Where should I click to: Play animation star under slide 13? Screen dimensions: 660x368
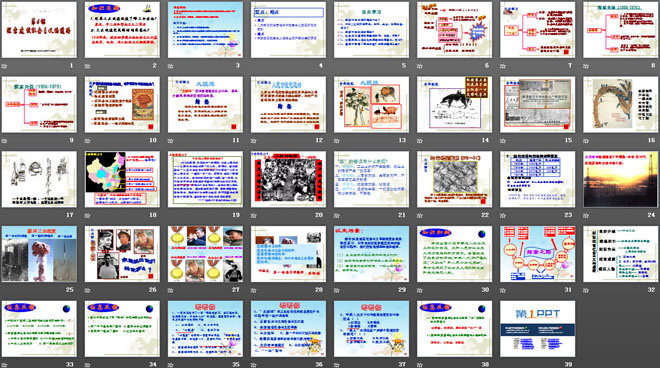(x=337, y=141)
